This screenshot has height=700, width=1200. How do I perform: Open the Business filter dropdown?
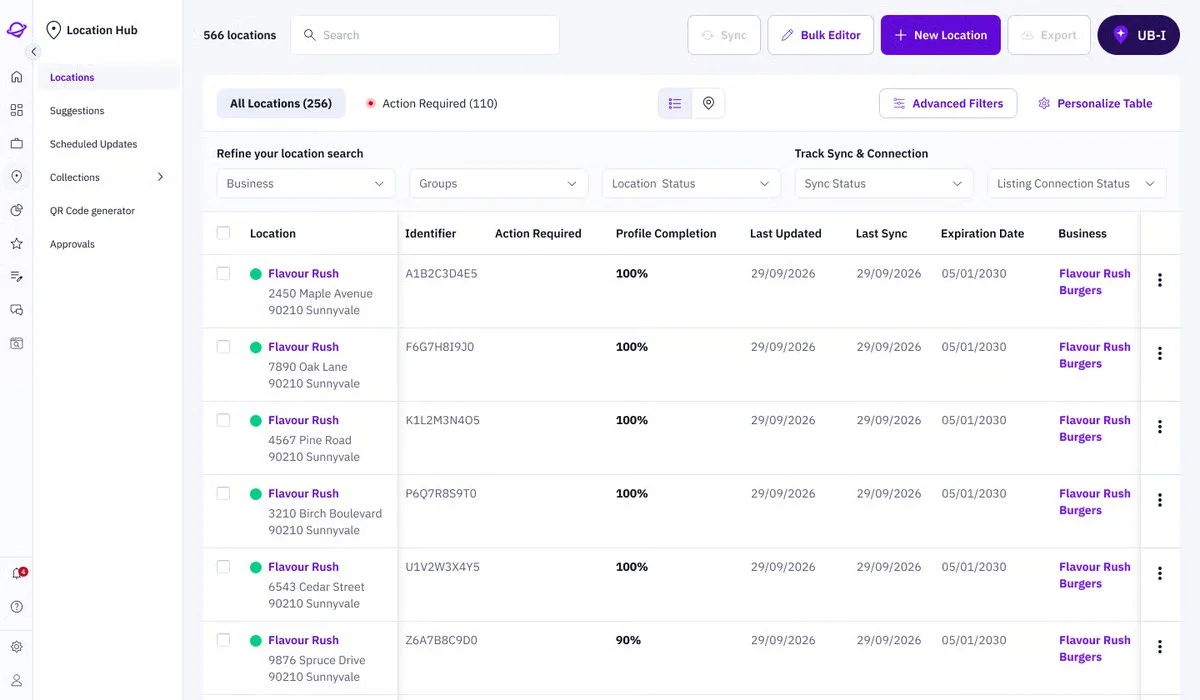point(306,183)
